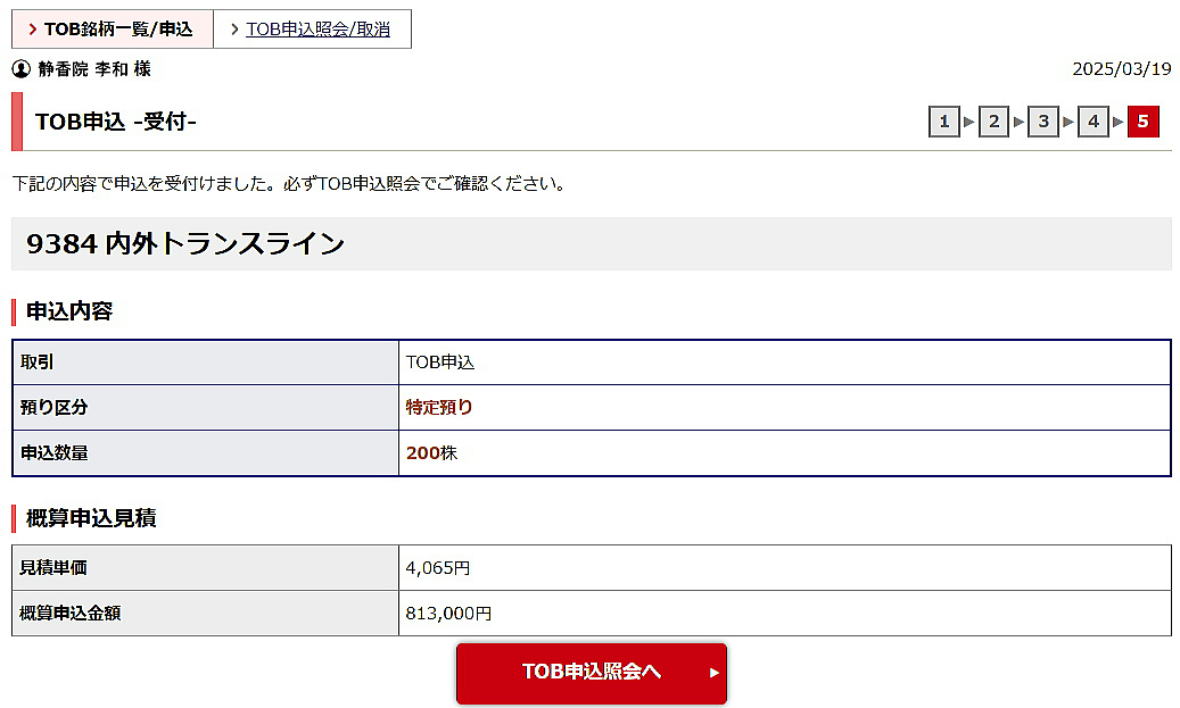
Task: Click the confirmation message starting 下記の内容で
Action: (x=289, y=184)
